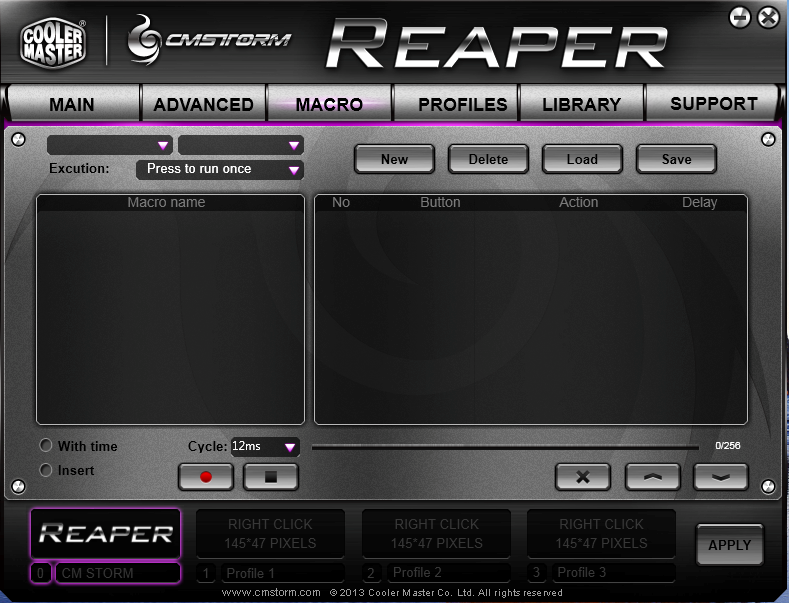Click the macro progress bar showing 0/256
Screen dimensions: 789x603
505,446
